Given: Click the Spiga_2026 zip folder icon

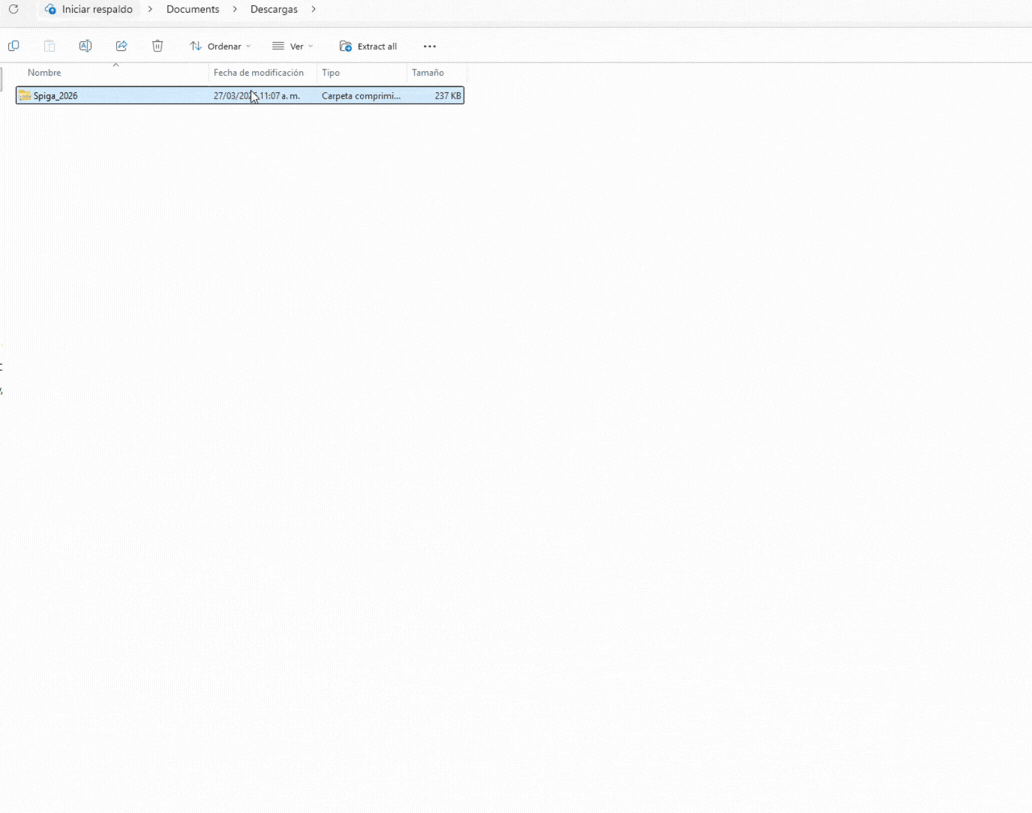Looking at the screenshot, I should (25, 96).
